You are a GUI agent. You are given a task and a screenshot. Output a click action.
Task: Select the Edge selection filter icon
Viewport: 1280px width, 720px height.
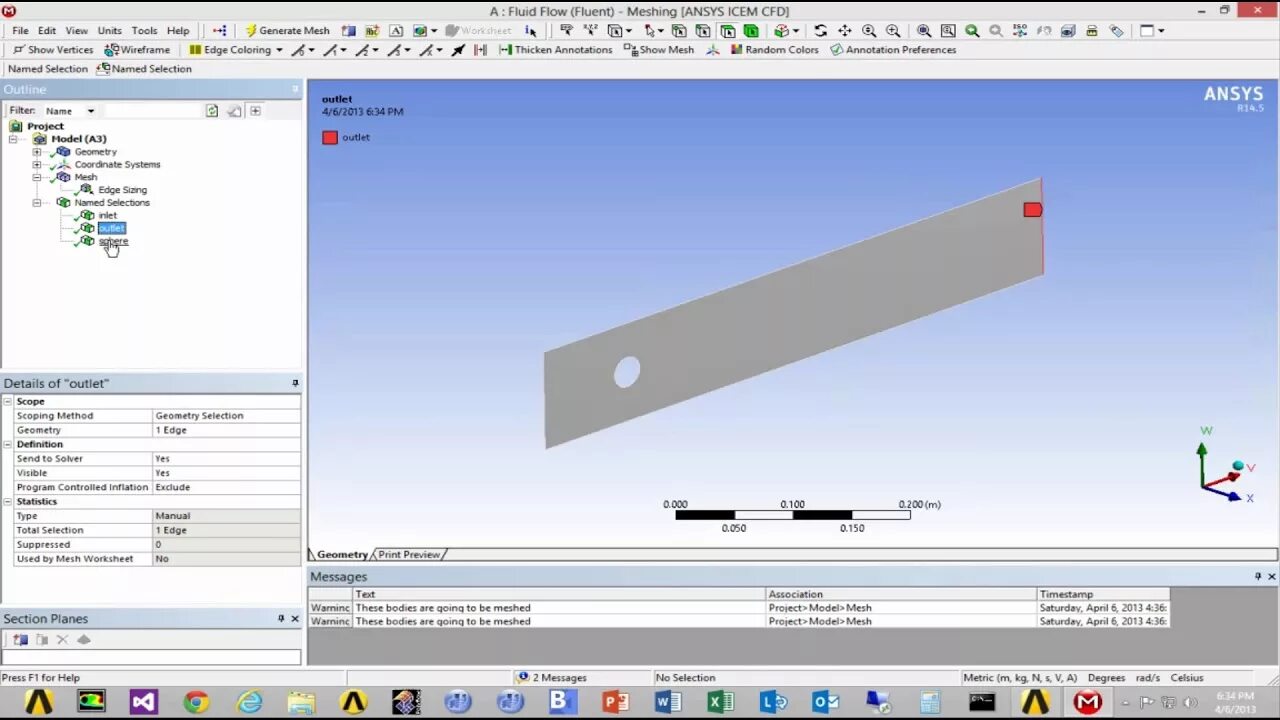point(702,30)
